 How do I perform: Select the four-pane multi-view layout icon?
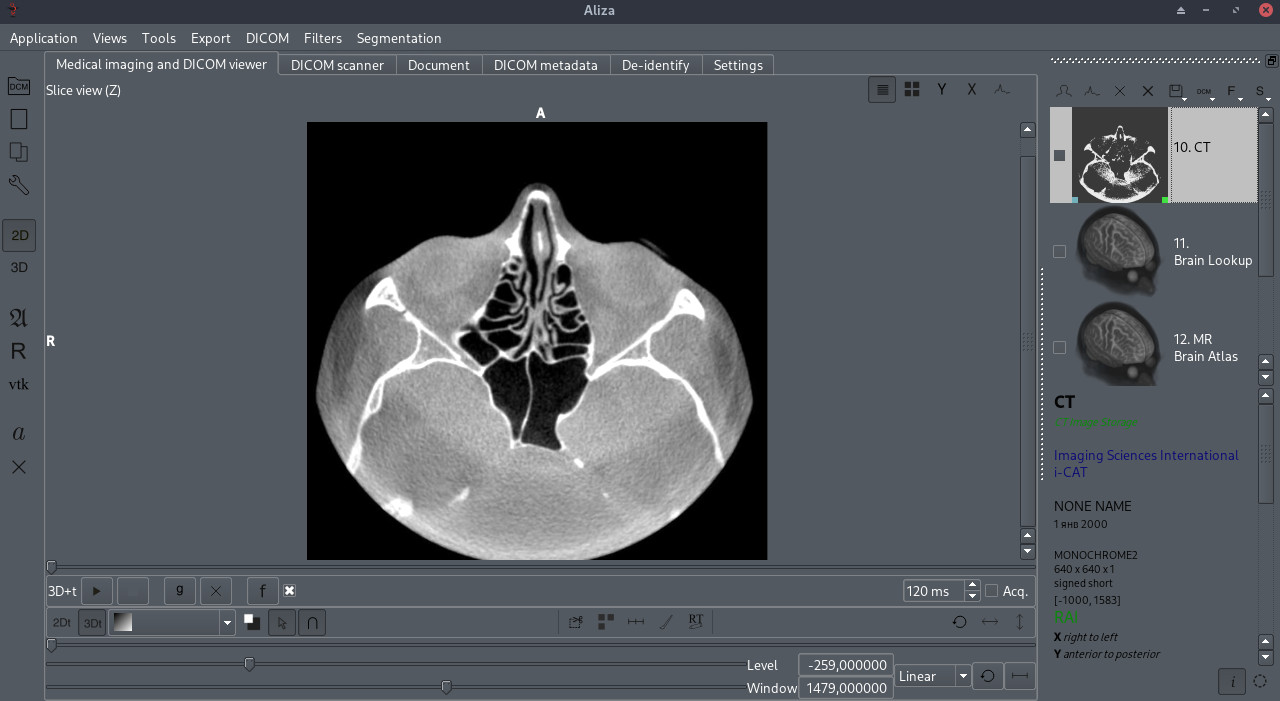pyautogui.click(x=912, y=90)
